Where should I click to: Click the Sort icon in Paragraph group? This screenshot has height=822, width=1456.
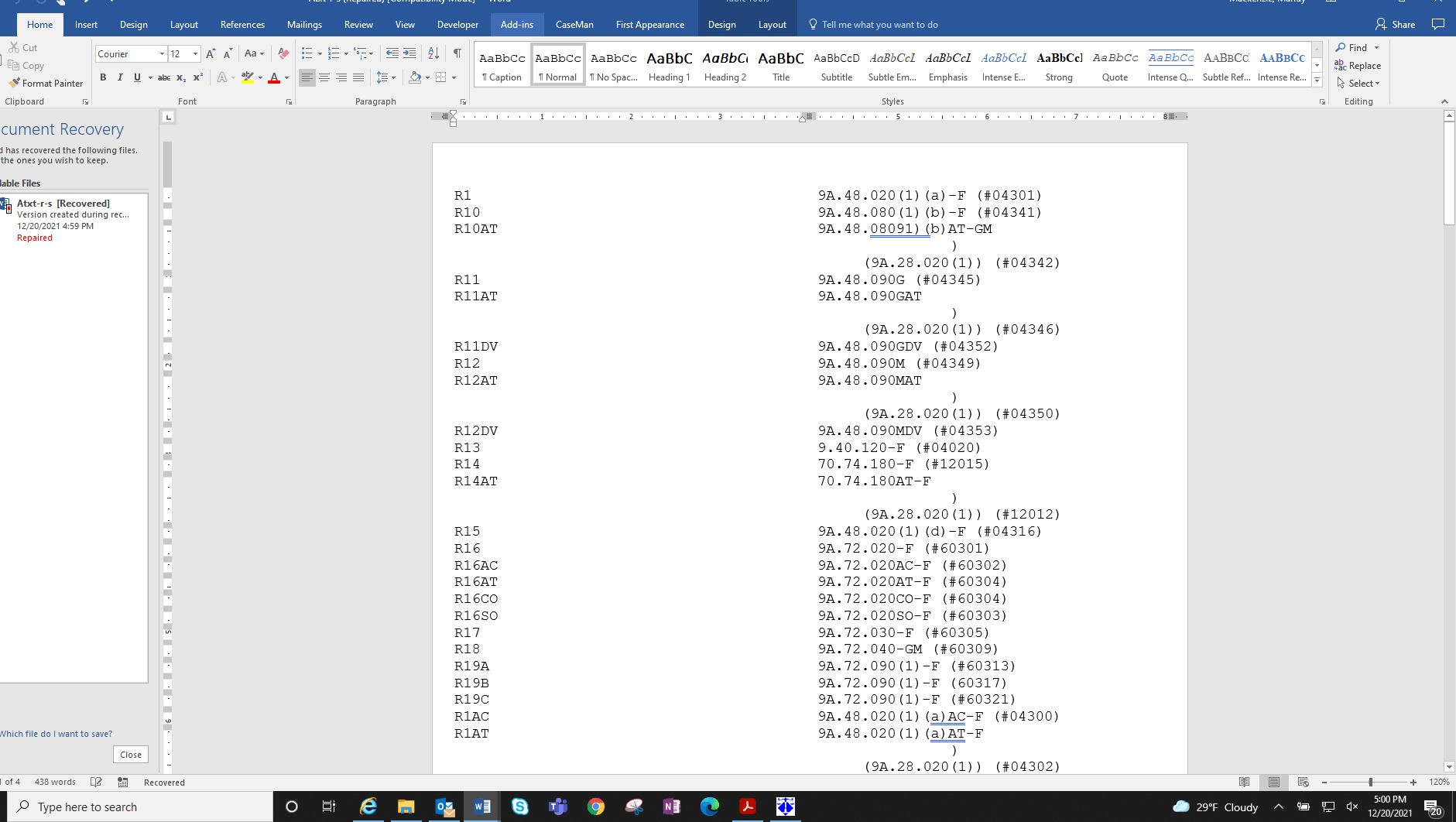coord(433,53)
